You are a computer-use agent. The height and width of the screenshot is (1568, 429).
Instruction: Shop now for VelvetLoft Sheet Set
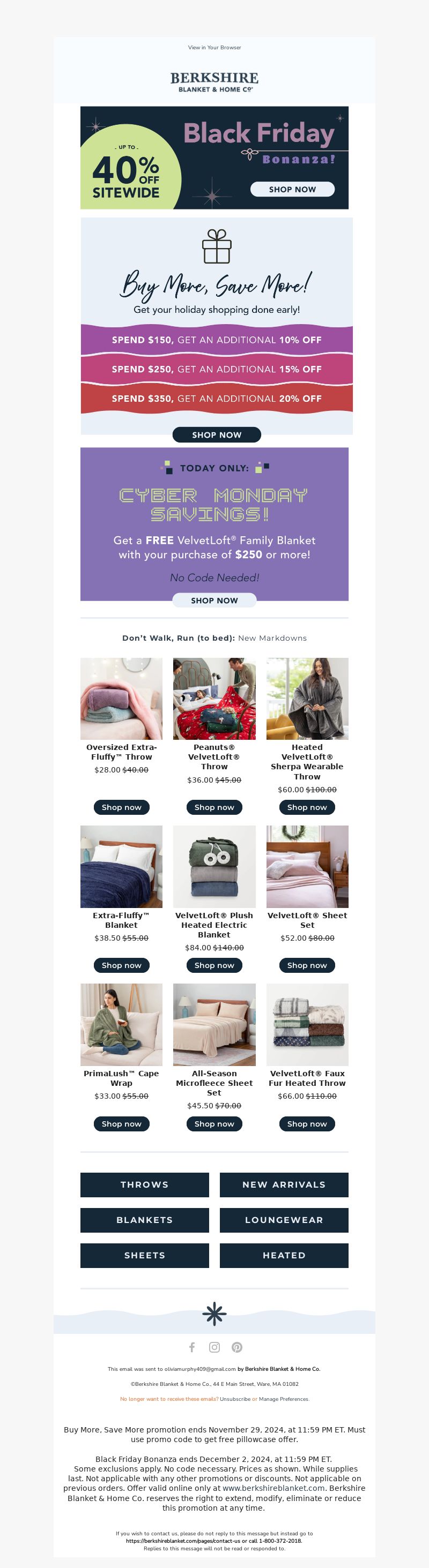pyautogui.click(x=307, y=965)
